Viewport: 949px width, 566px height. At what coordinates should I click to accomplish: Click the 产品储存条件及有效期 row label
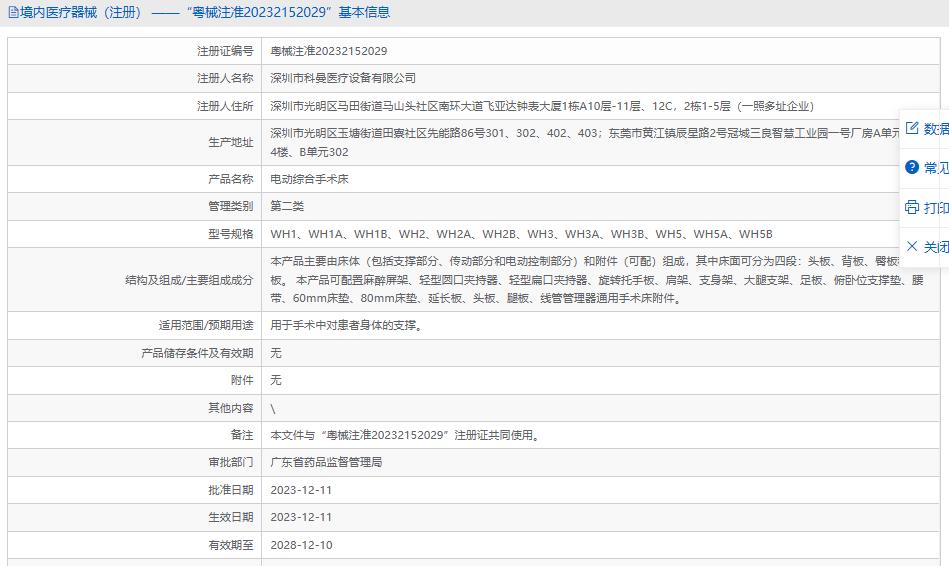pos(197,353)
